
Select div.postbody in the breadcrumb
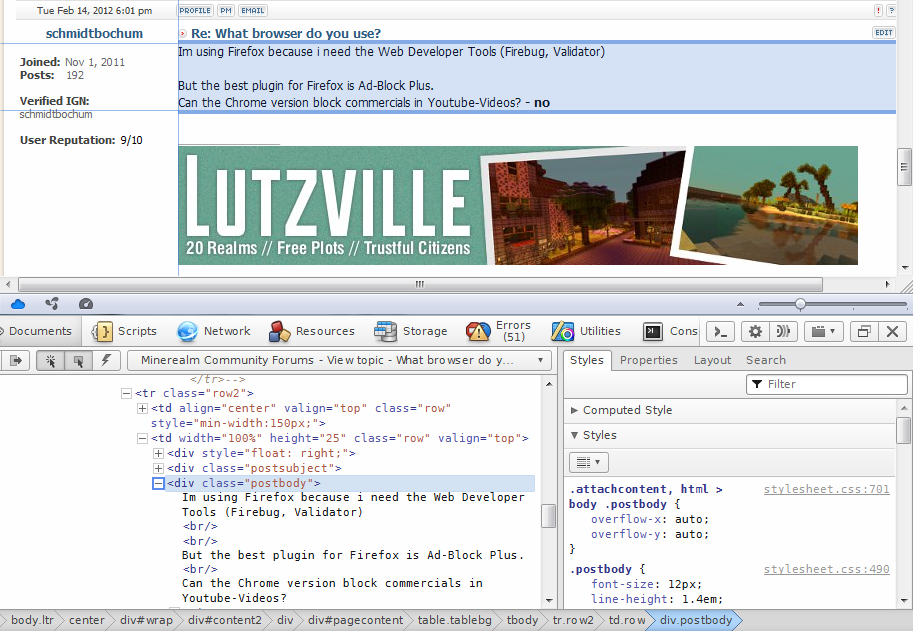pos(696,621)
